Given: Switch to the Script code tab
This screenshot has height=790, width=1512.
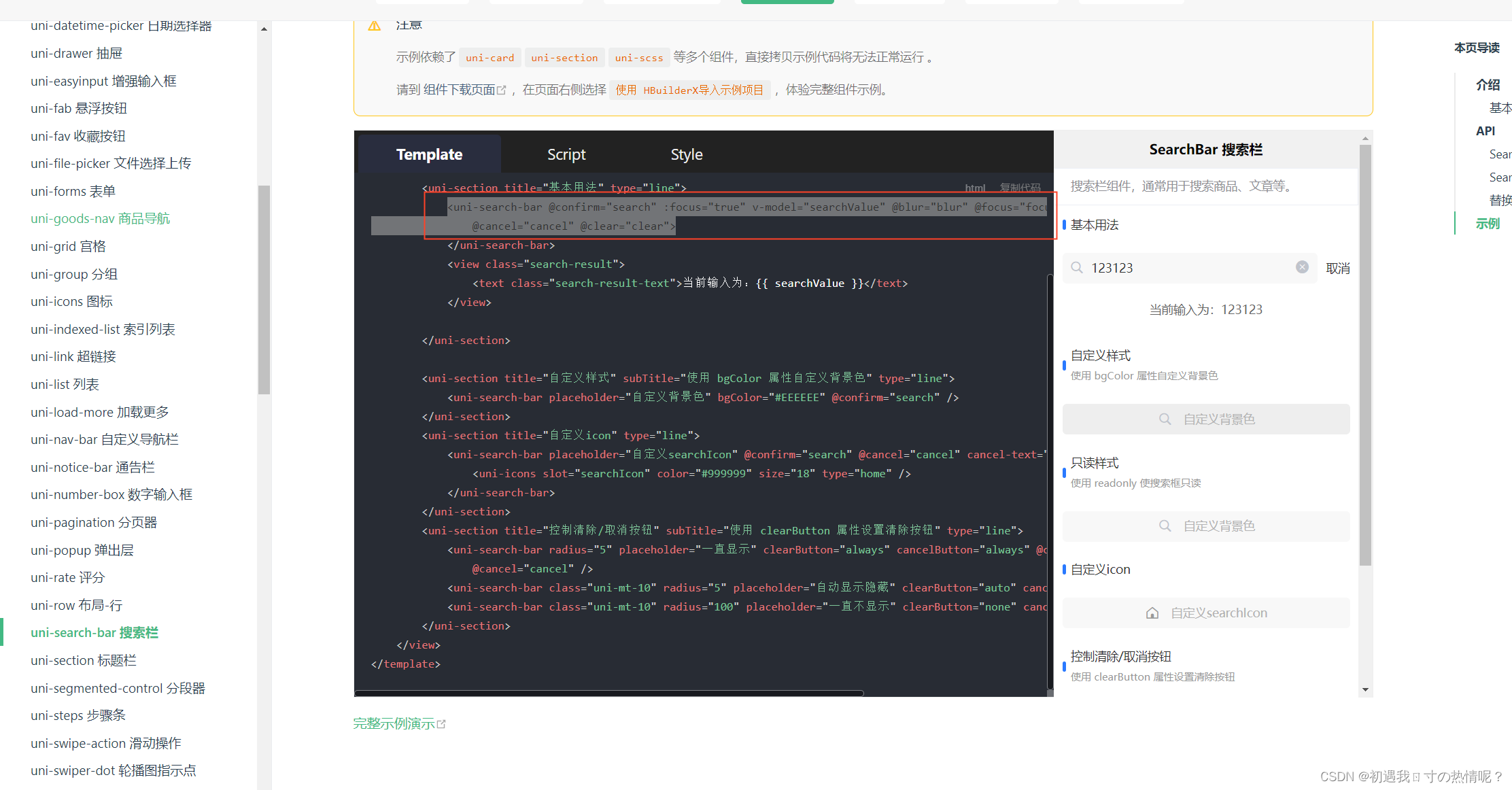Looking at the screenshot, I should (x=566, y=154).
